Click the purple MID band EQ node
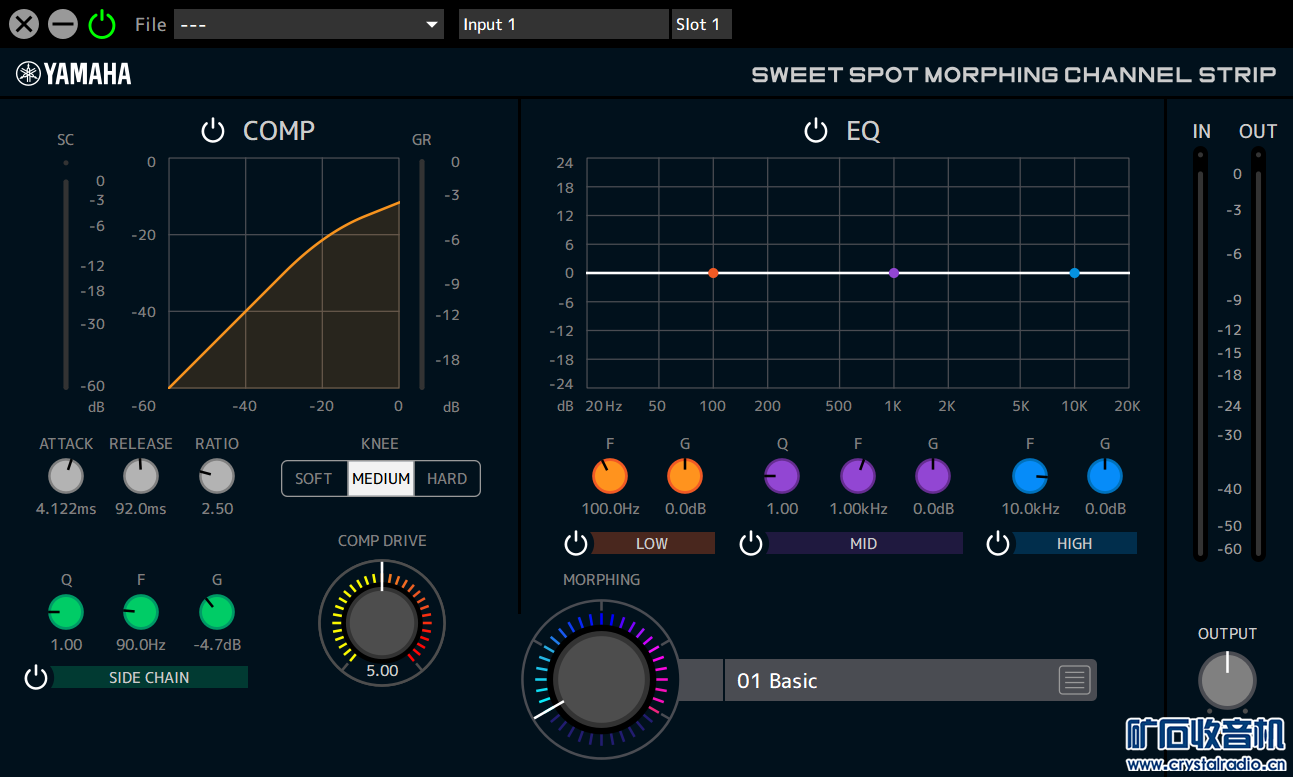 pyautogui.click(x=894, y=273)
